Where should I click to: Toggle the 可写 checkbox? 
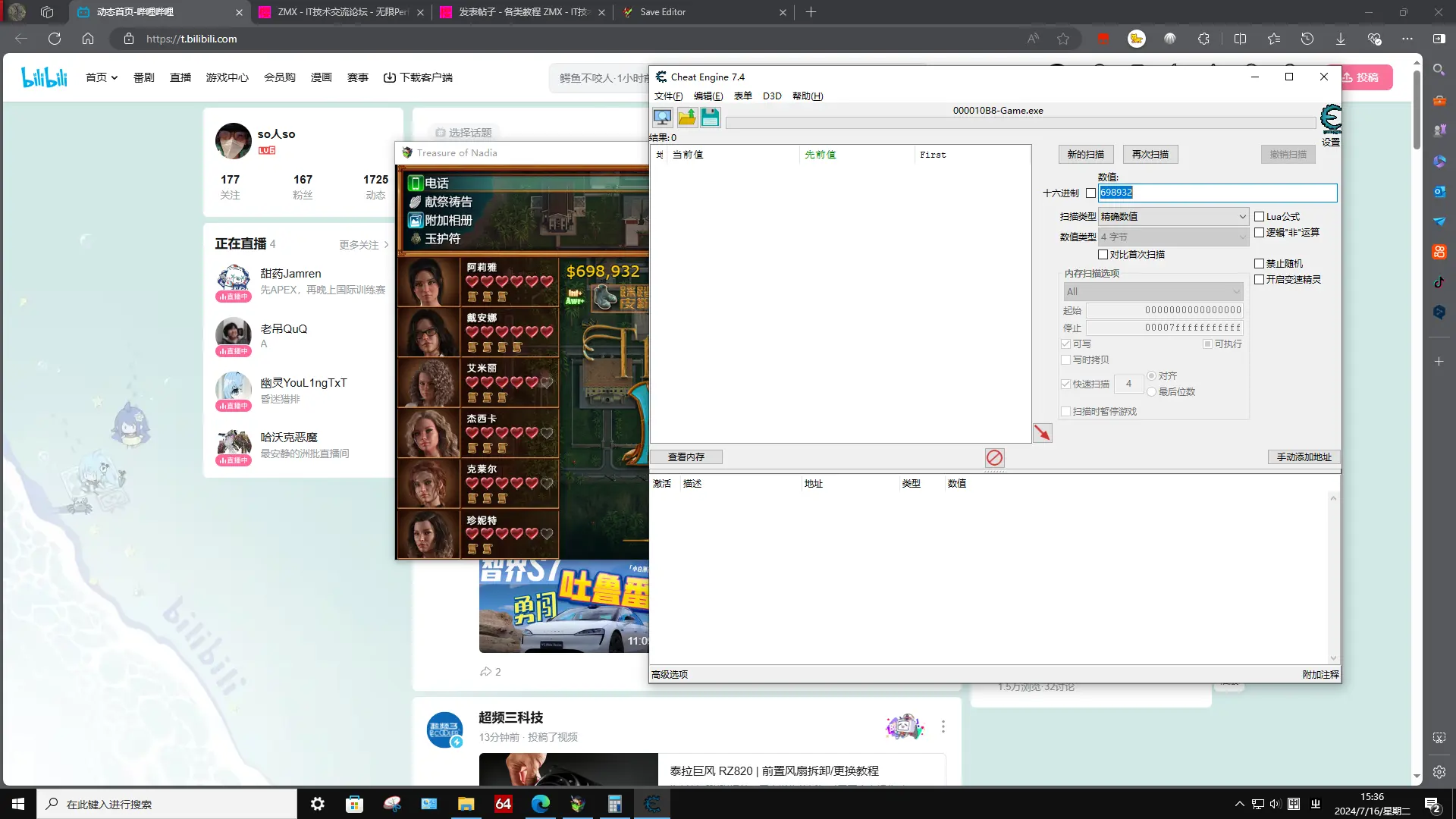tap(1065, 344)
